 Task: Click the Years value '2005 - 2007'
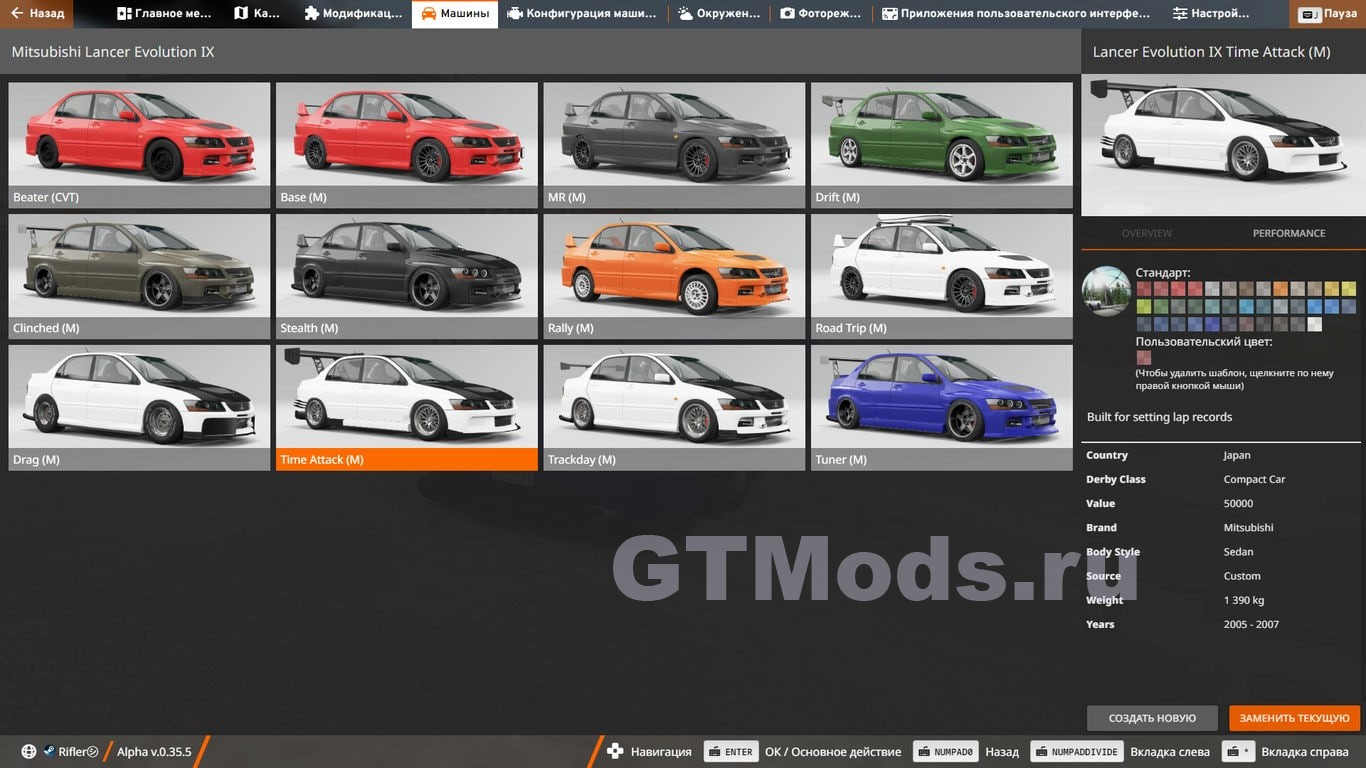1251,624
